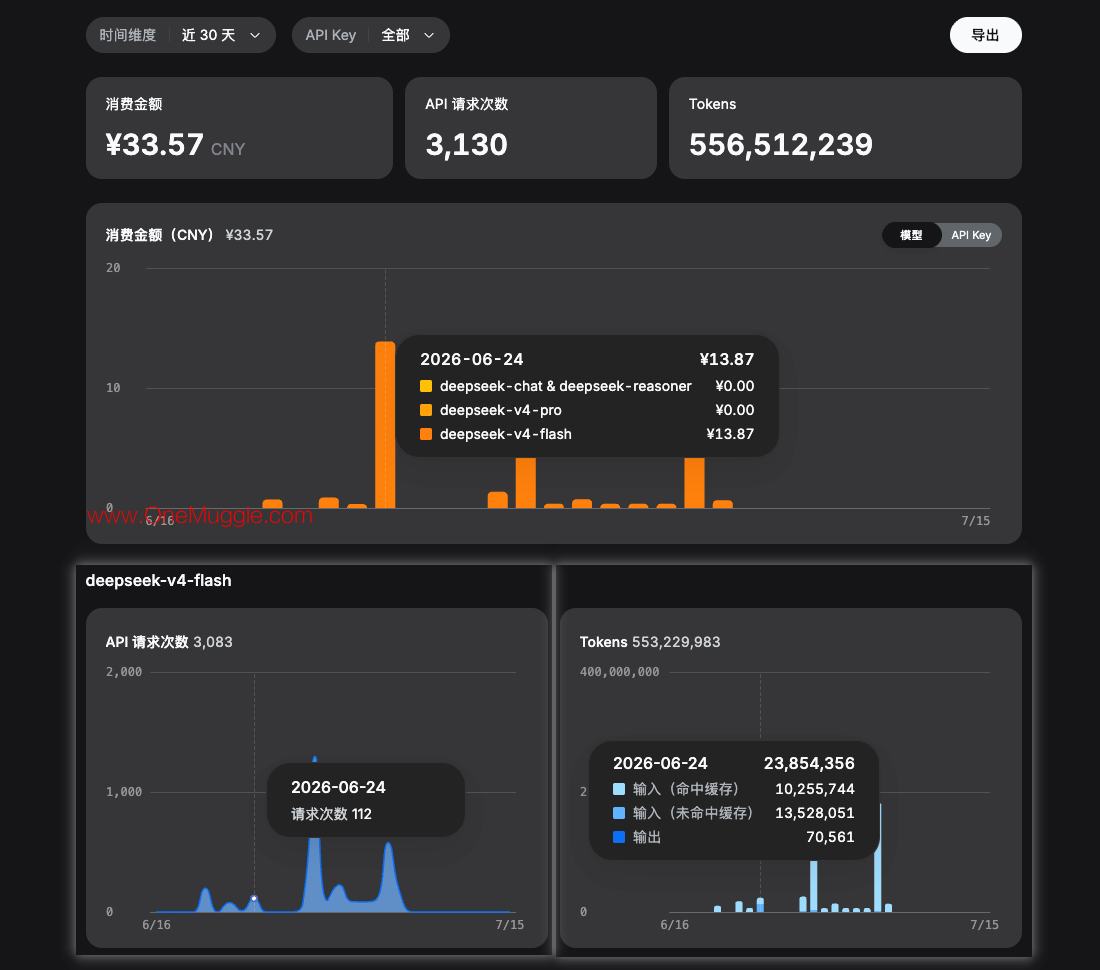Expand the chevron beside 全部
Viewport: 1100px width, 970px height.
coord(429,35)
